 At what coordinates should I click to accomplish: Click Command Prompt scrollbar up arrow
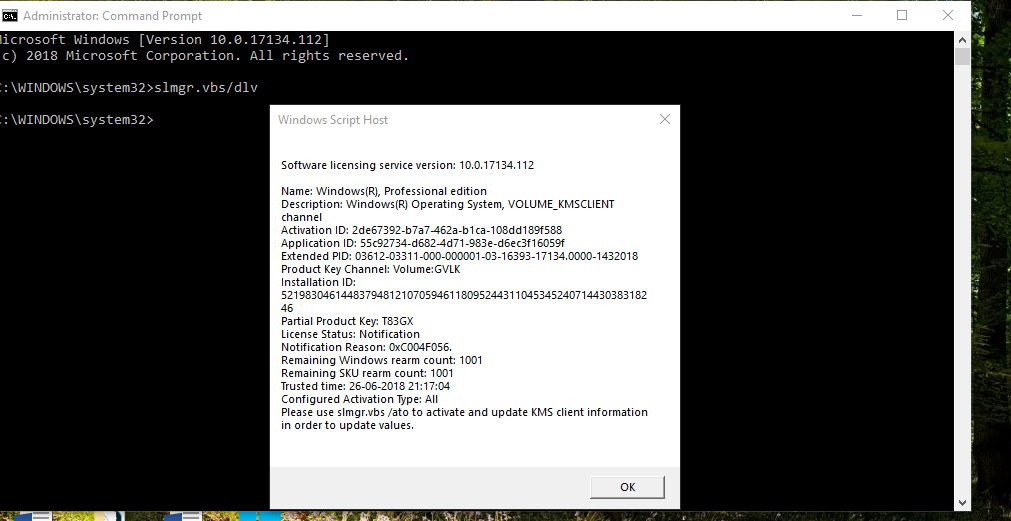[x=963, y=39]
